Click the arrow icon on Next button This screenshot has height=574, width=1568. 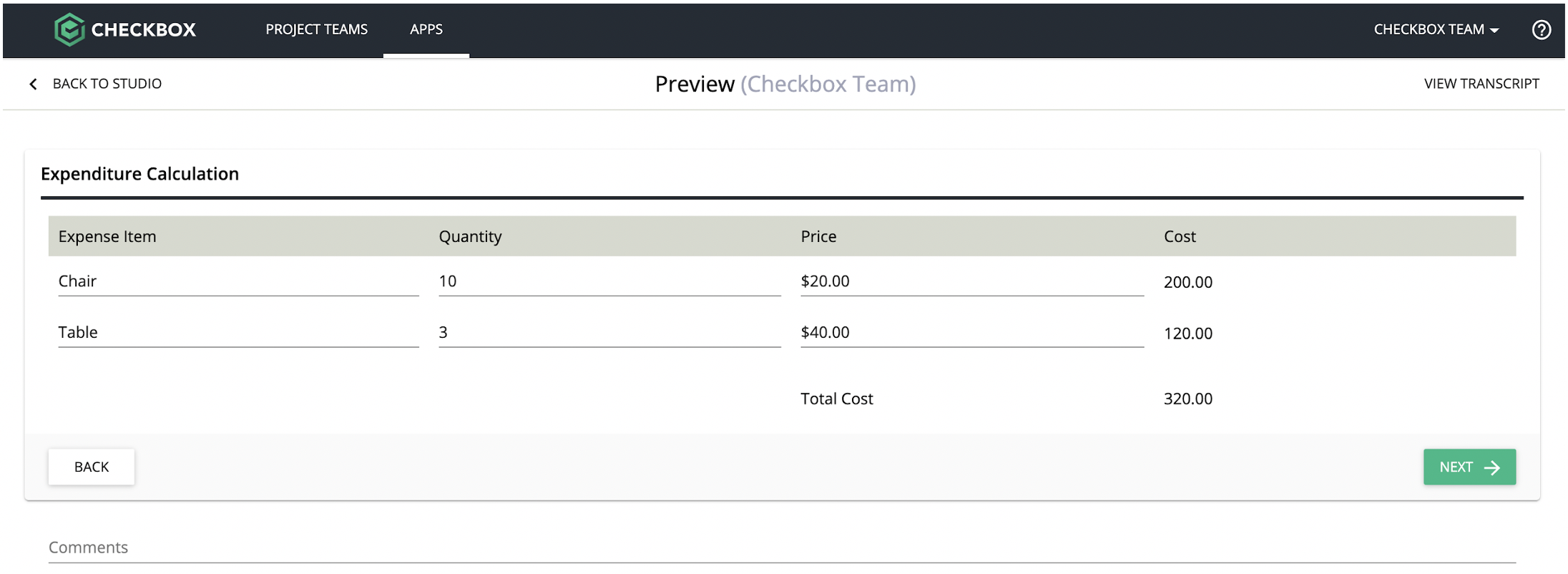pyautogui.click(x=1491, y=467)
